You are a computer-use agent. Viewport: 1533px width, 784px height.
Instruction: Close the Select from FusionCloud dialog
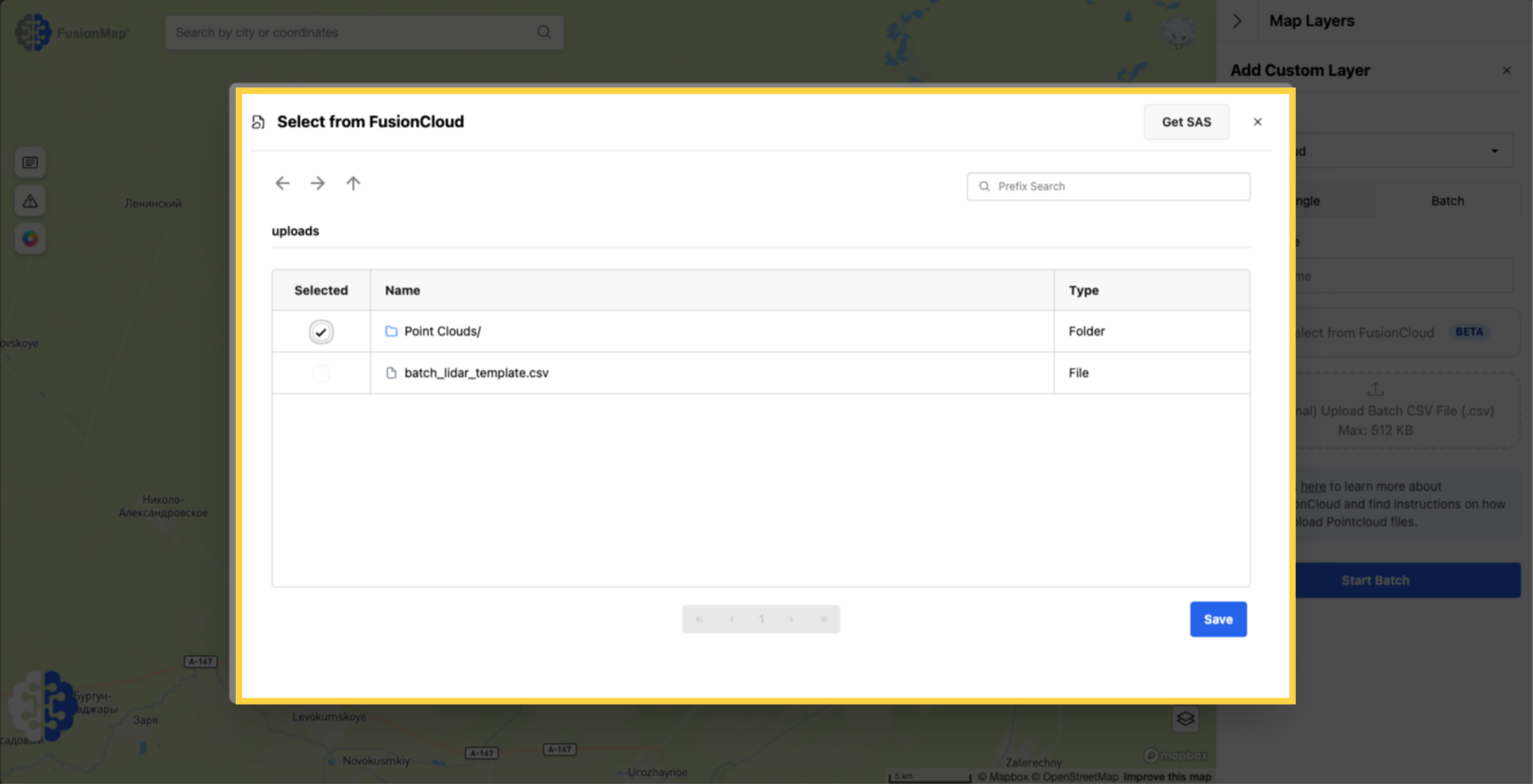click(x=1258, y=122)
